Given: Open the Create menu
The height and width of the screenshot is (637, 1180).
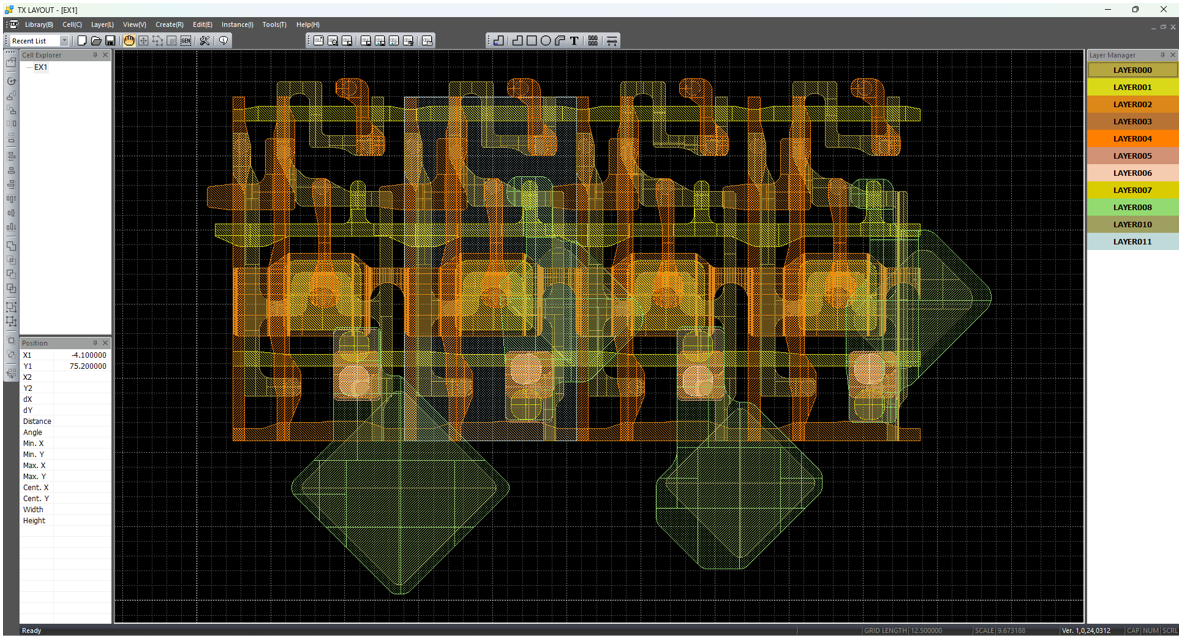Looking at the screenshot, I should click(x=169, y=24).
